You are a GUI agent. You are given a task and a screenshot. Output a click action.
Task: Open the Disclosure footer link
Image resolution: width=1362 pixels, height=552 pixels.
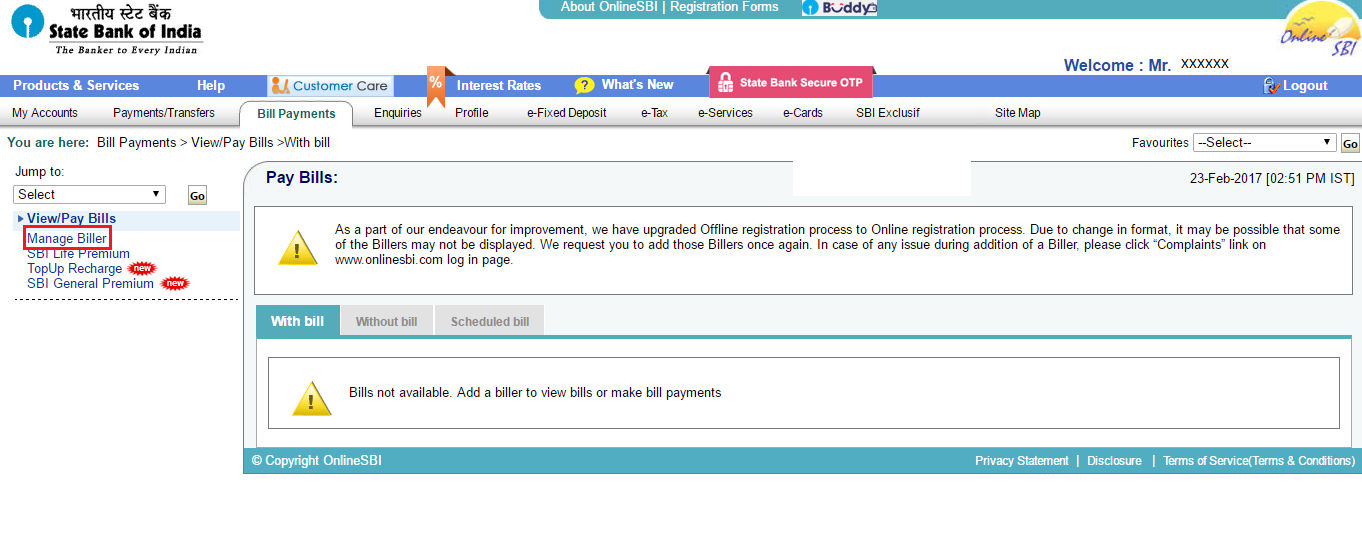[1114, 461]
